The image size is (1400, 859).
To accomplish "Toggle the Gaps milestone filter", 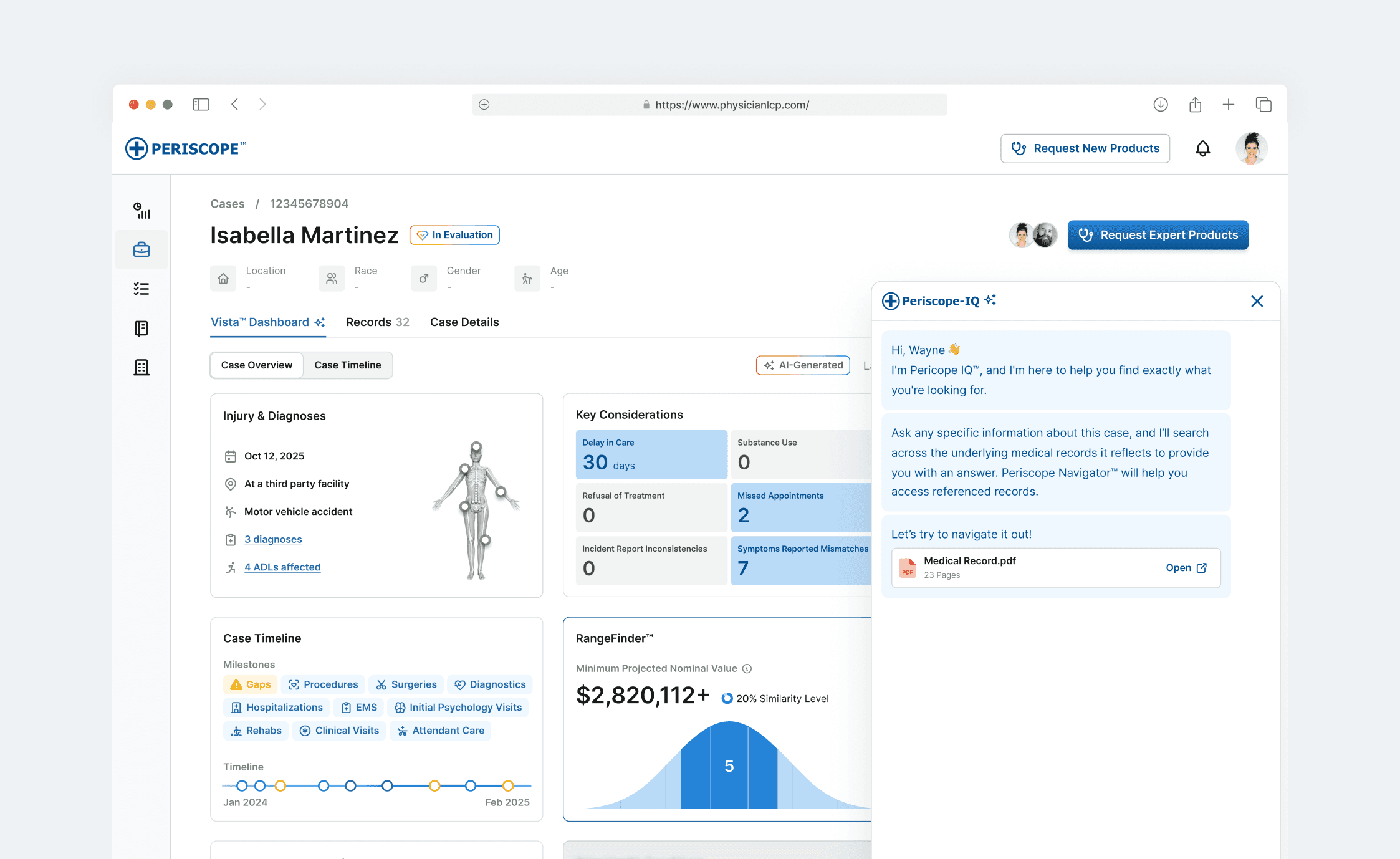I will click(x=251, y=684).
